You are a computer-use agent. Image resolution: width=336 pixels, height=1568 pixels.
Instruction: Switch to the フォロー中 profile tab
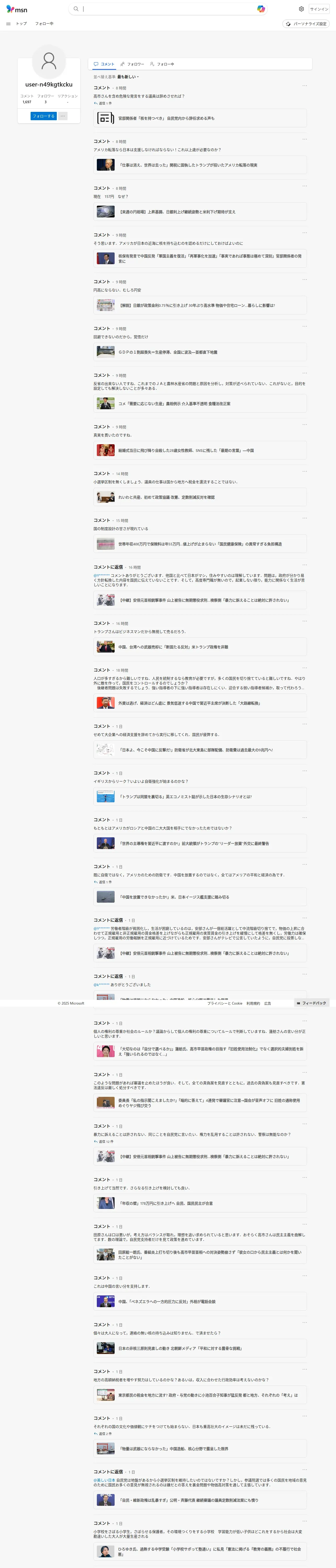tap(162, 64)
